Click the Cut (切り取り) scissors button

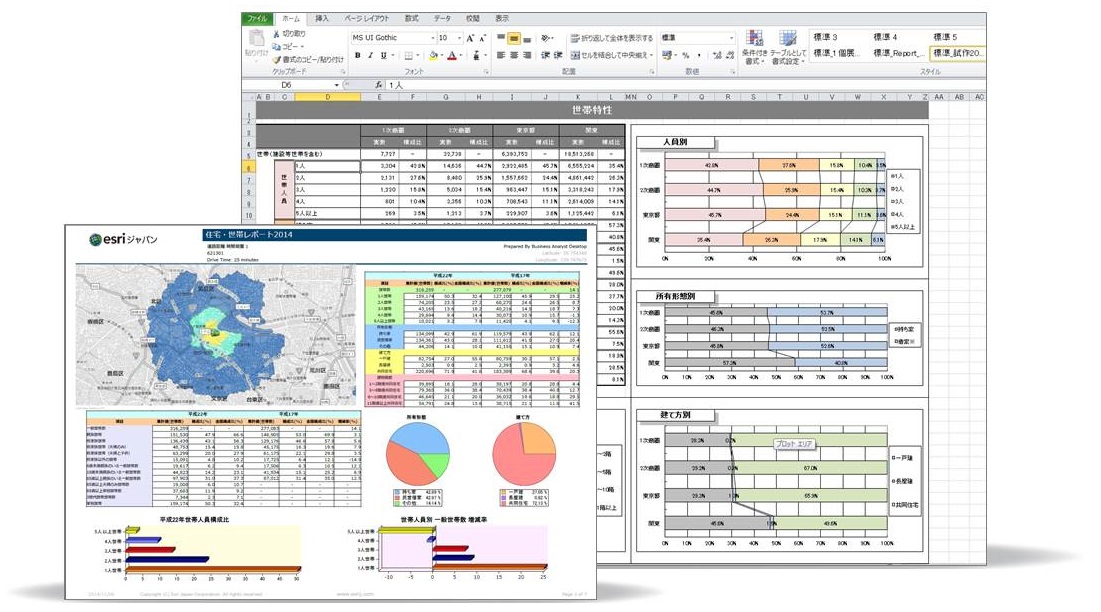coord(289,33)
